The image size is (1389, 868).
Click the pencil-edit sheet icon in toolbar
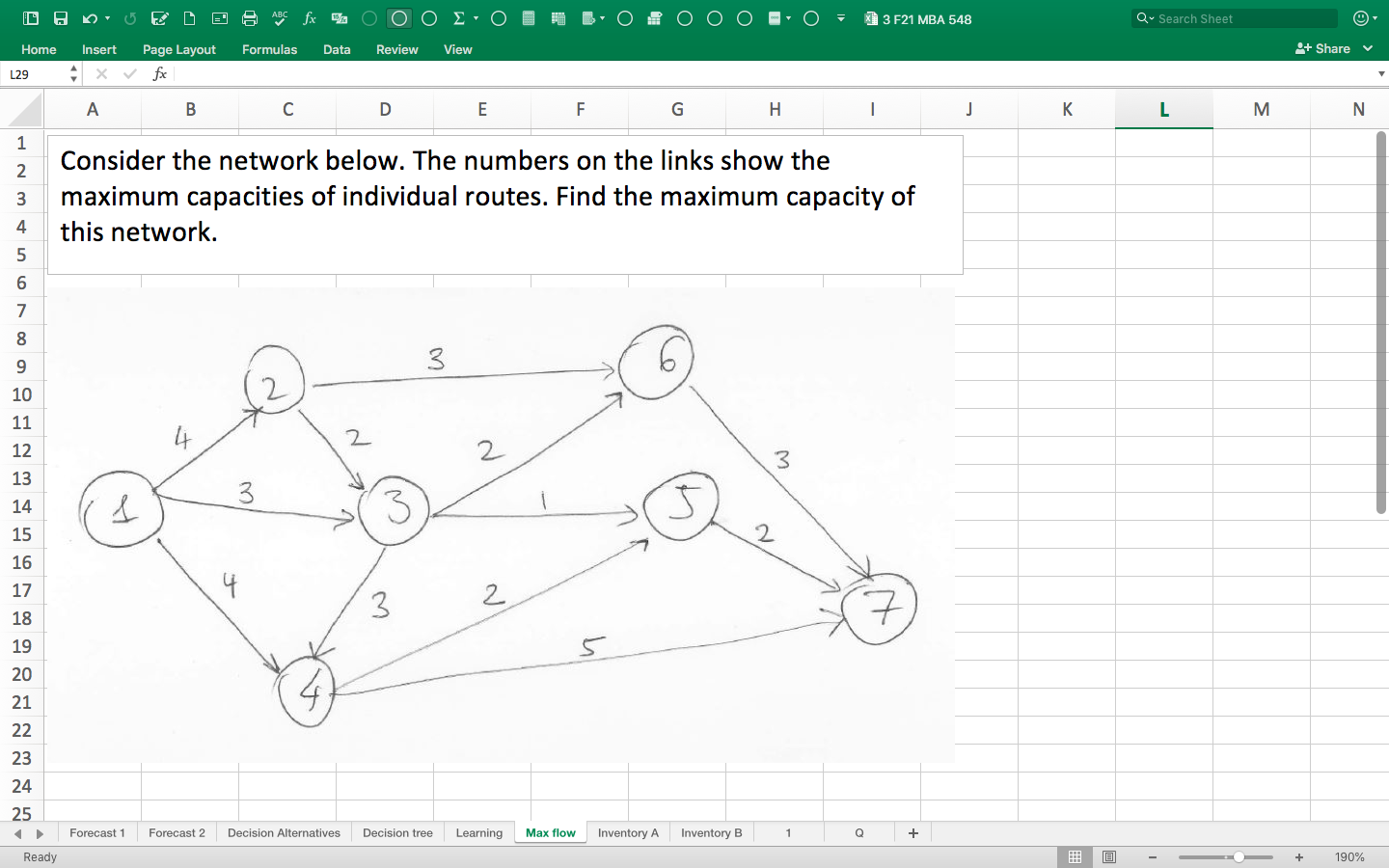pos(160,18)
